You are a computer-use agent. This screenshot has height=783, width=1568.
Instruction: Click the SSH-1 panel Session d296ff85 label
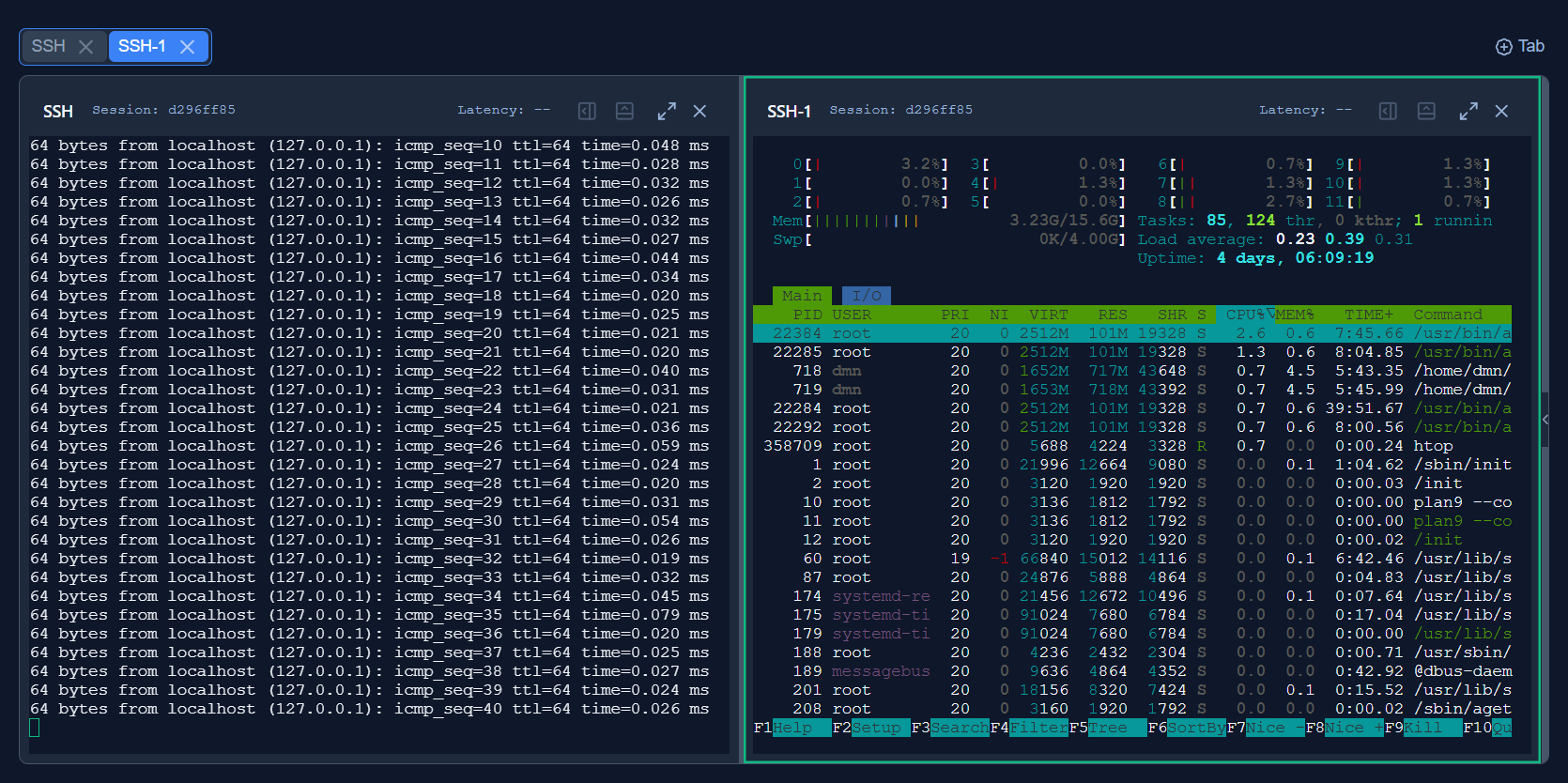click(x=901, y=110)
